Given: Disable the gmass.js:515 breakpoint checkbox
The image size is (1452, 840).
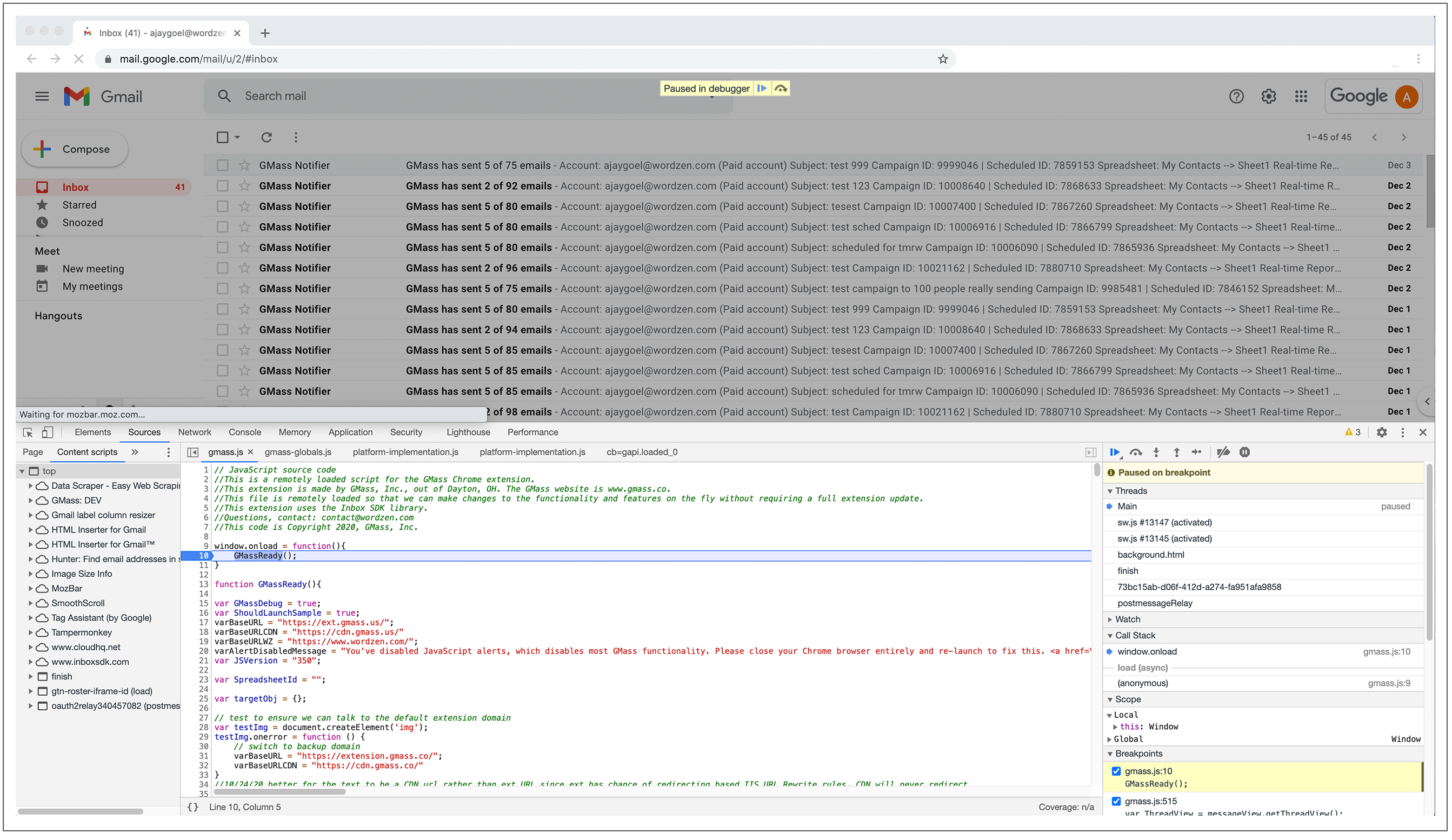Looking at the screenshot, I should [1116, 801].
